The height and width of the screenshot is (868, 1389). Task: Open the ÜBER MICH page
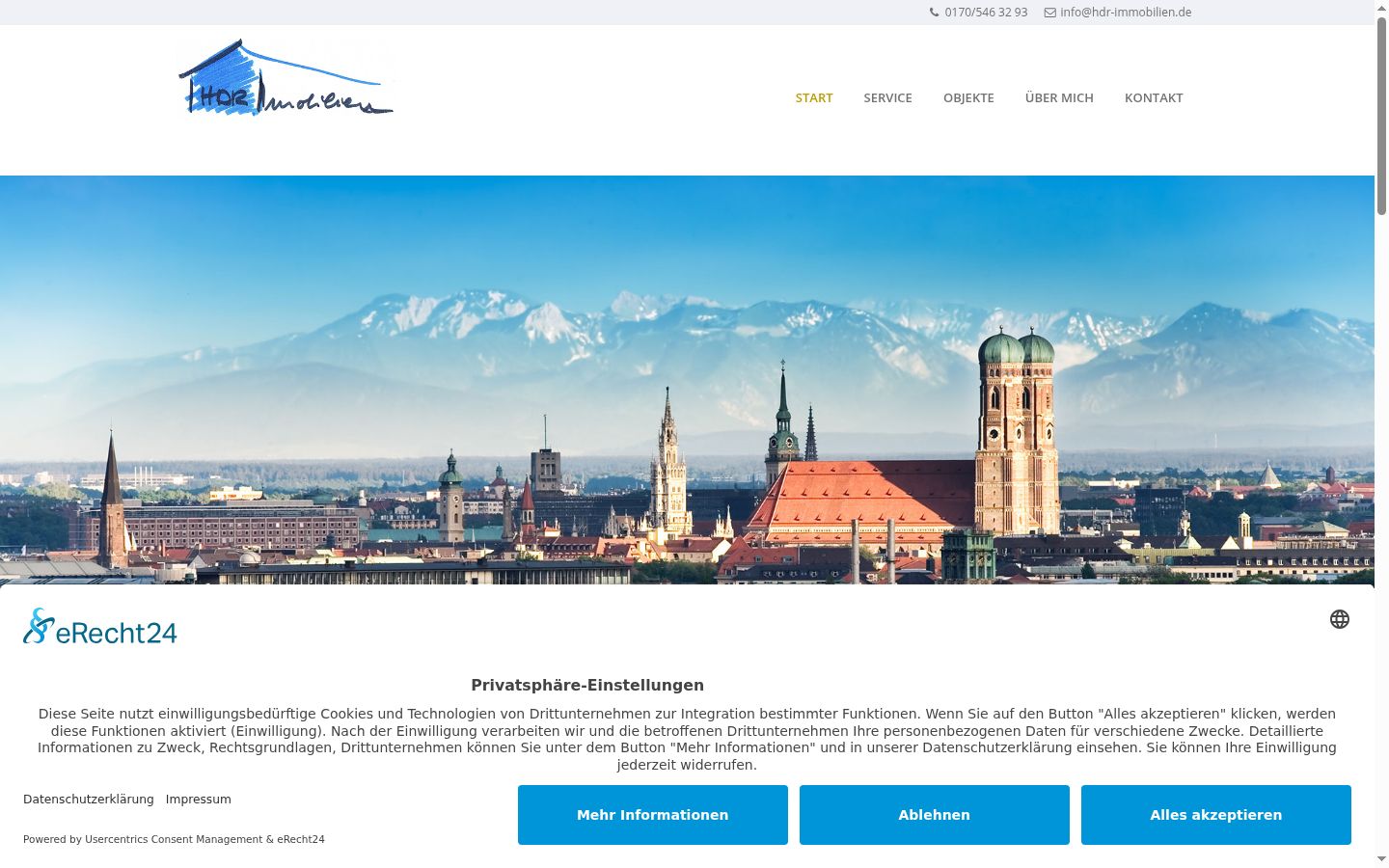pyautogui.click(x=1059, y=97)
